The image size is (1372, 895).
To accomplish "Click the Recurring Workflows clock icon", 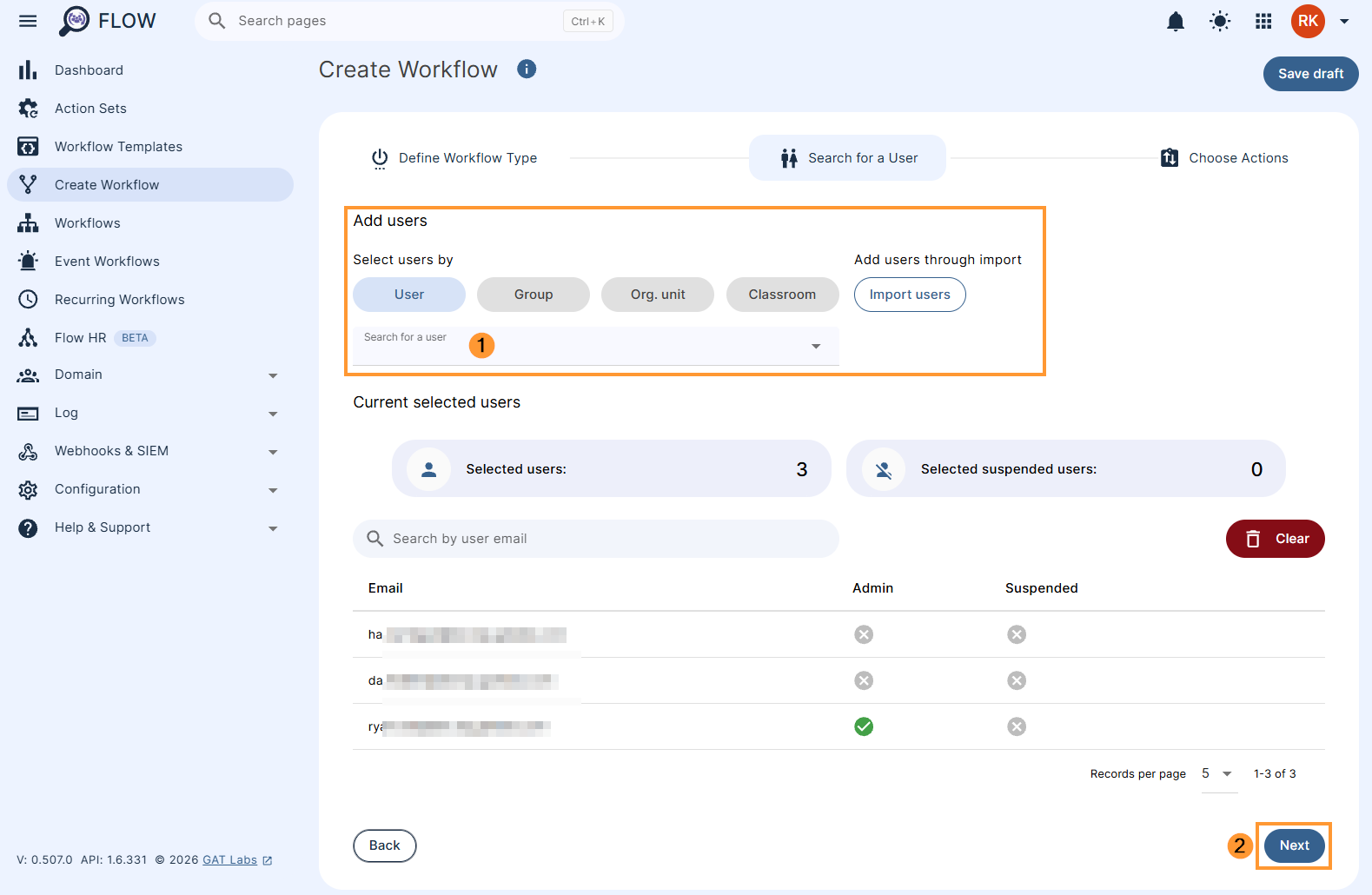I will coord(28,299).
